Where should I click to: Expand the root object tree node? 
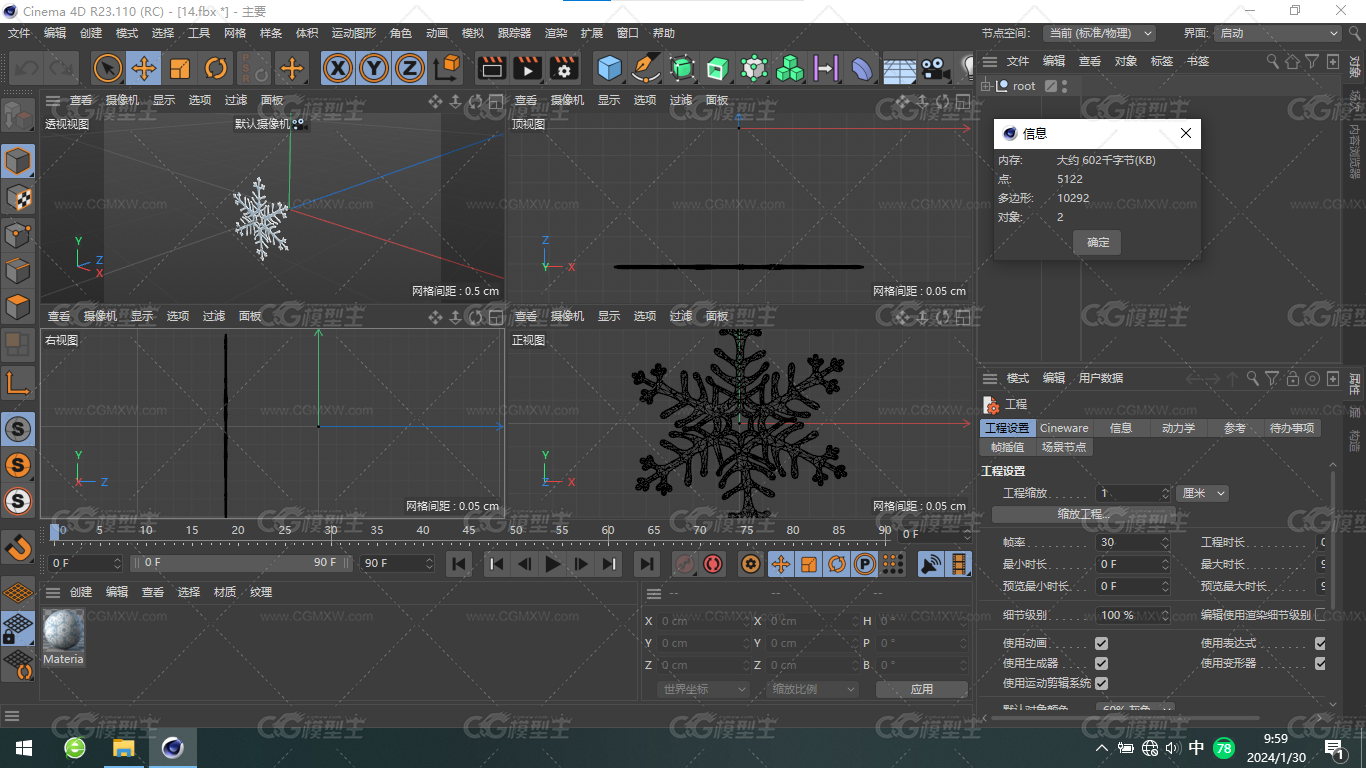(987, 86)
